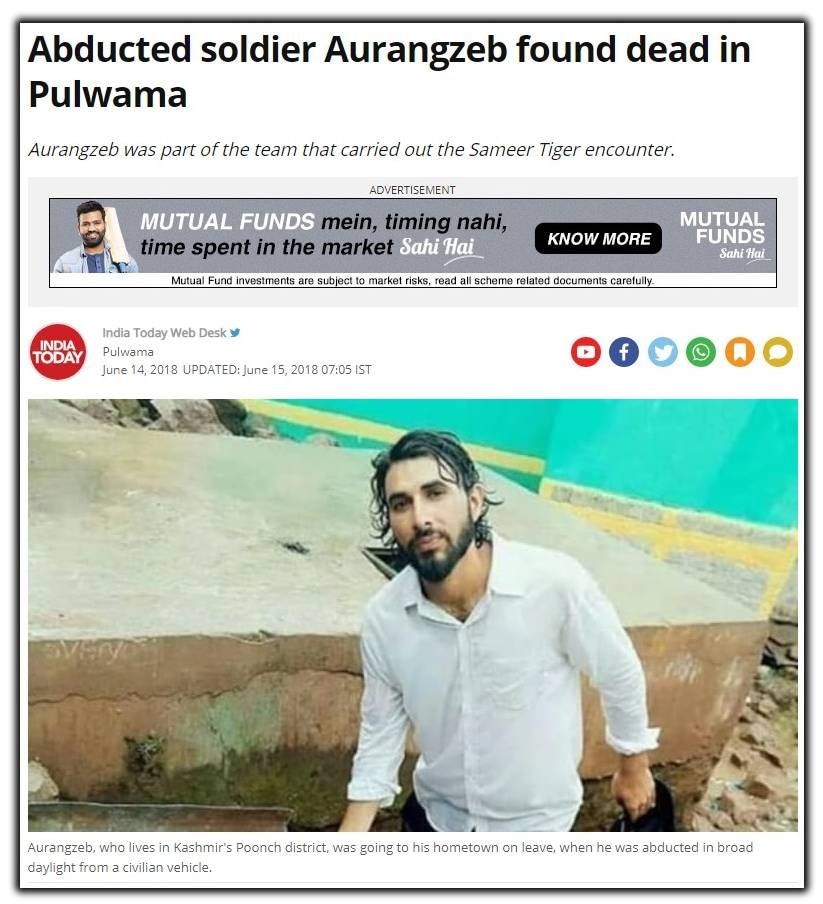Click the Pulwama location text
This screenshot has width=823, height=904.
tap(128, 352)
